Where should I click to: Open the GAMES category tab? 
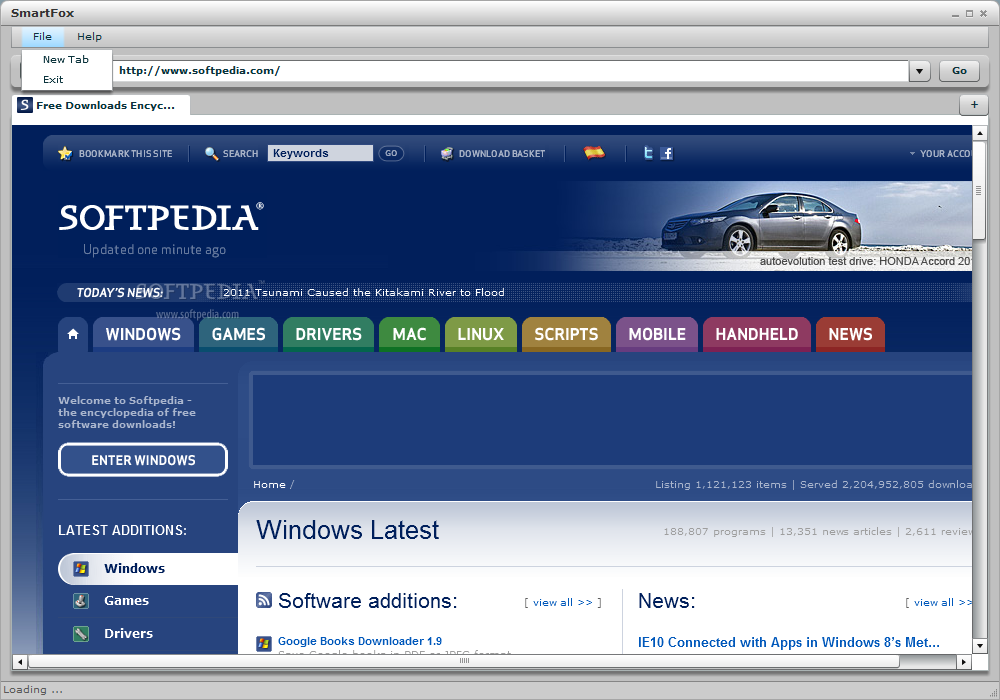(x=239, y=334)
